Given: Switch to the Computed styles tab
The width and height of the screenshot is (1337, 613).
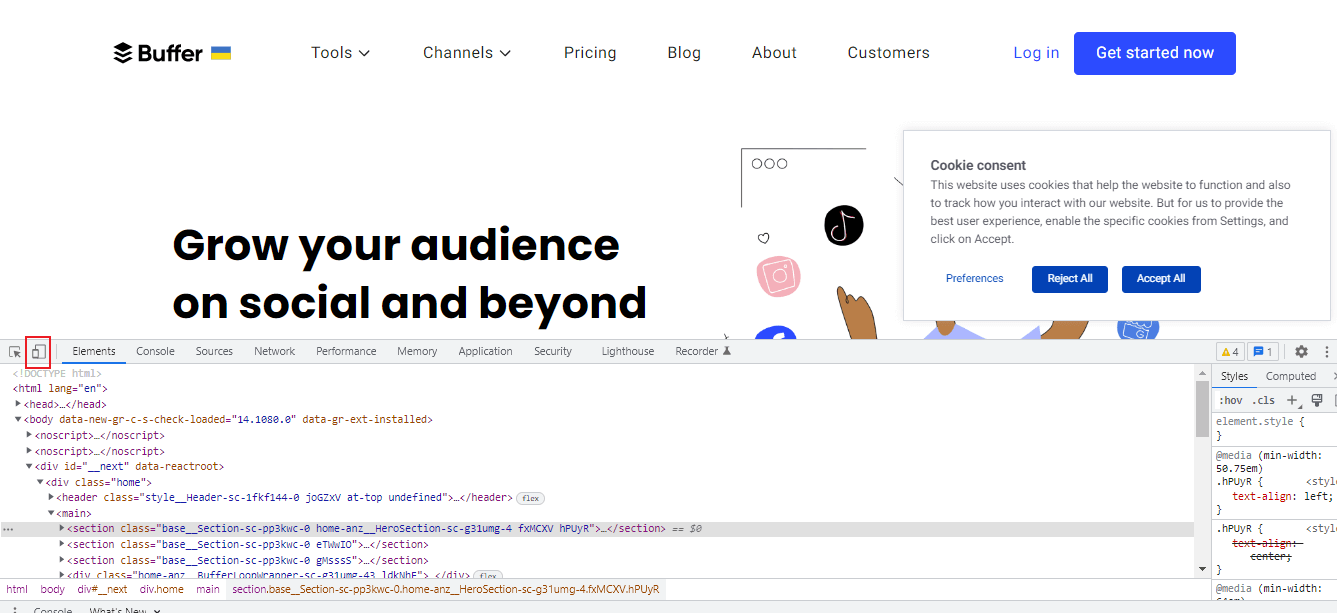Looking at the screenshot, I should [1292, 376].
